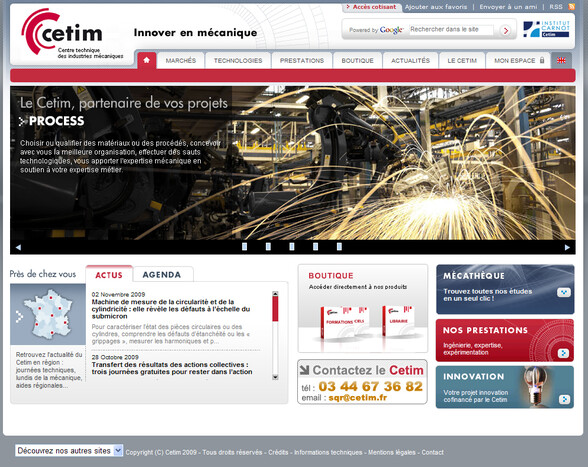This screenshot has height=467, width=588.
Task: Open Mentions légales footer link
Action: [392, 452]
